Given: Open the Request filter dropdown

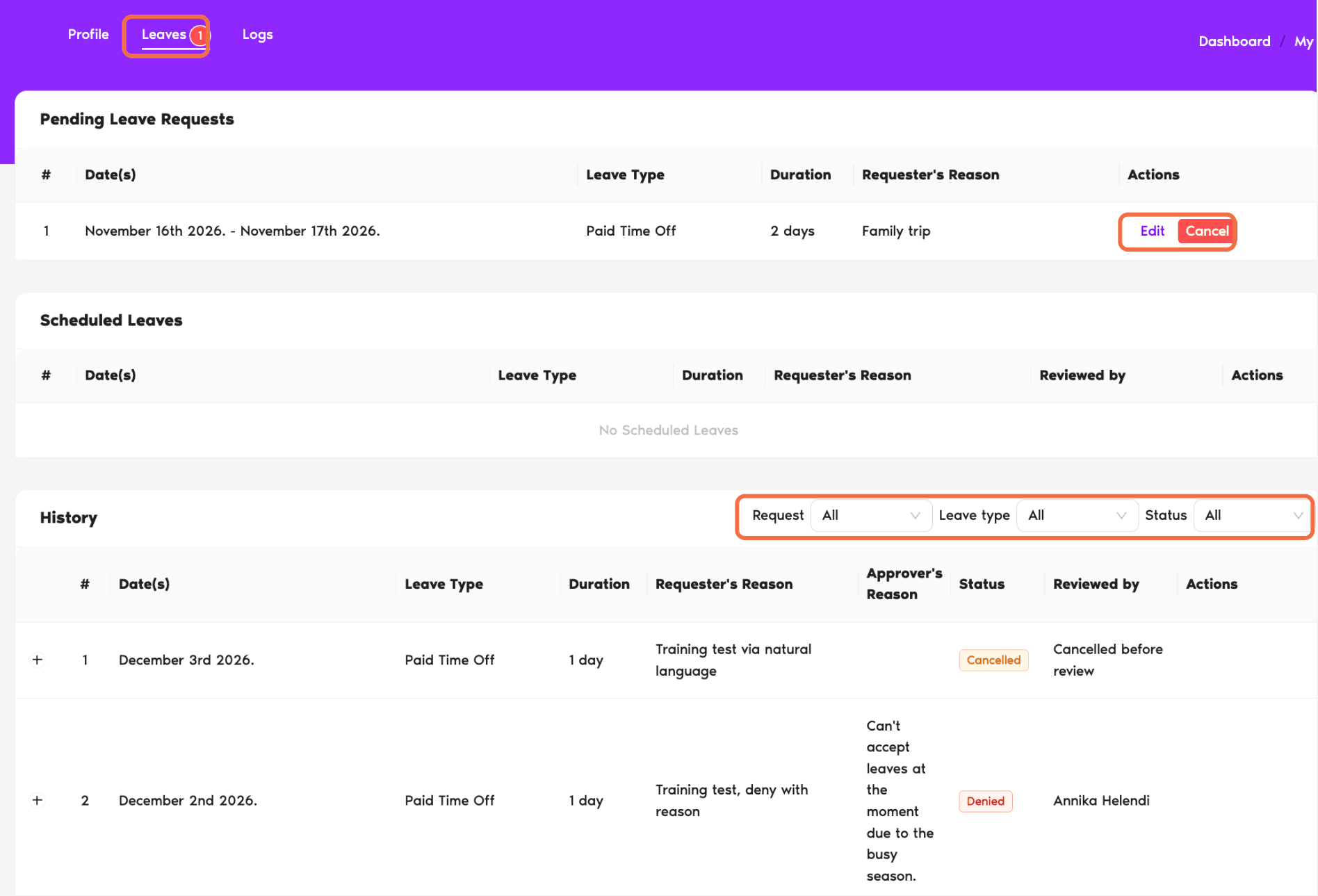Looking at the screenshot, I should click(871, 515).
